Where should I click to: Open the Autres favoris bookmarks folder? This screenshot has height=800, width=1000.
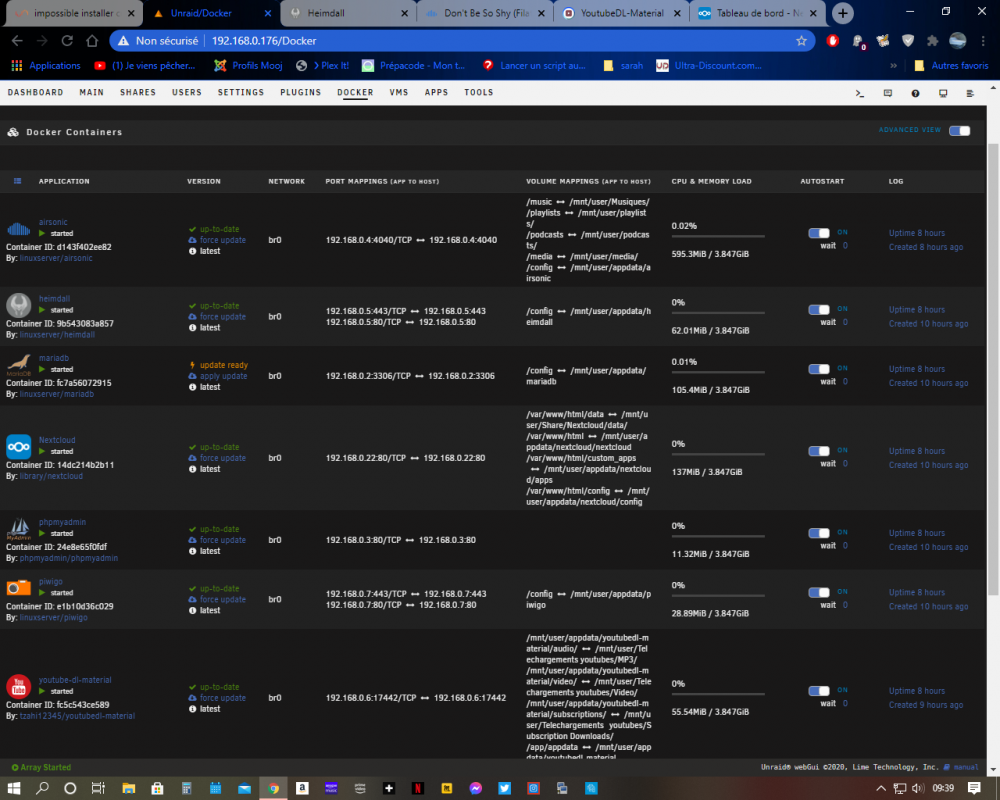(x=951, y=66)
